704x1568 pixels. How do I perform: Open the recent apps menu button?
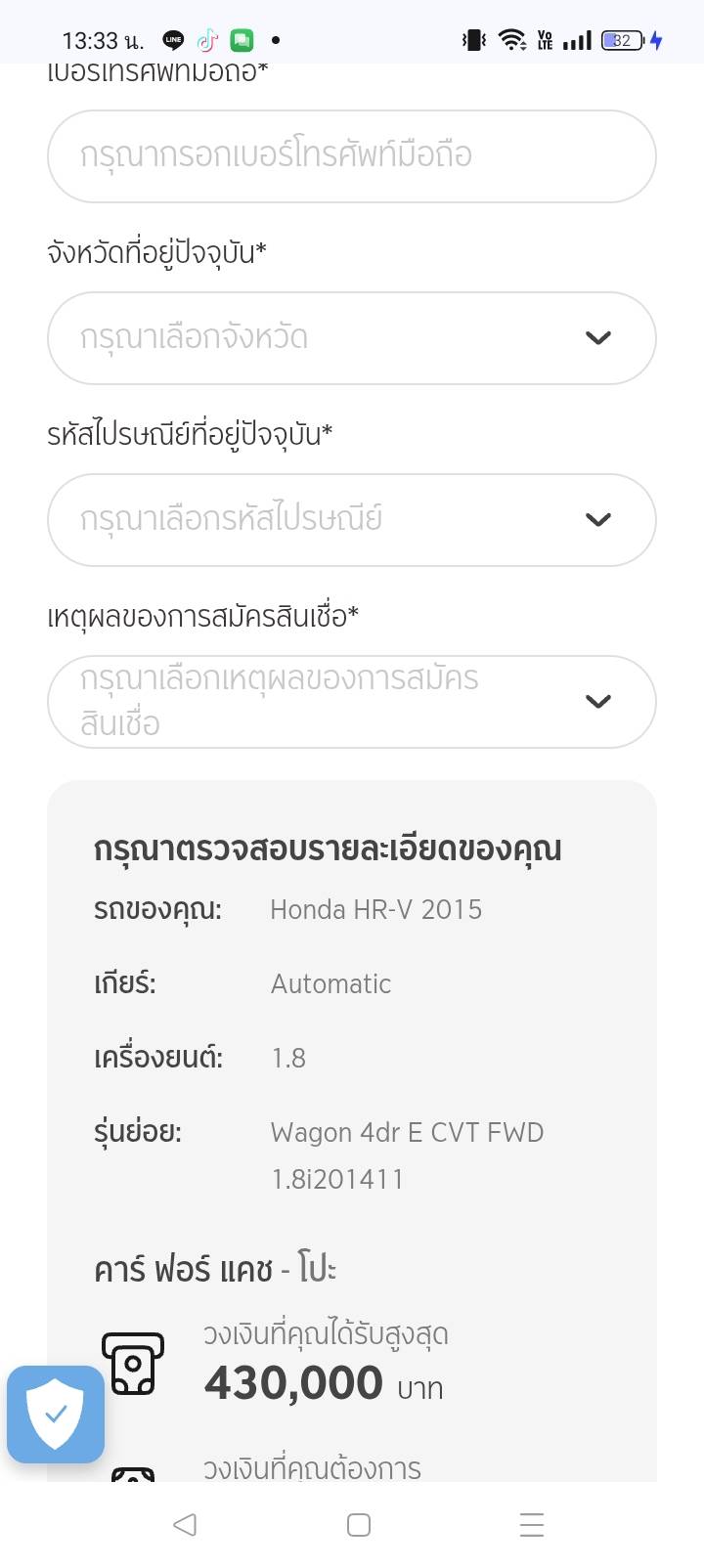[x=531, y=1524]
